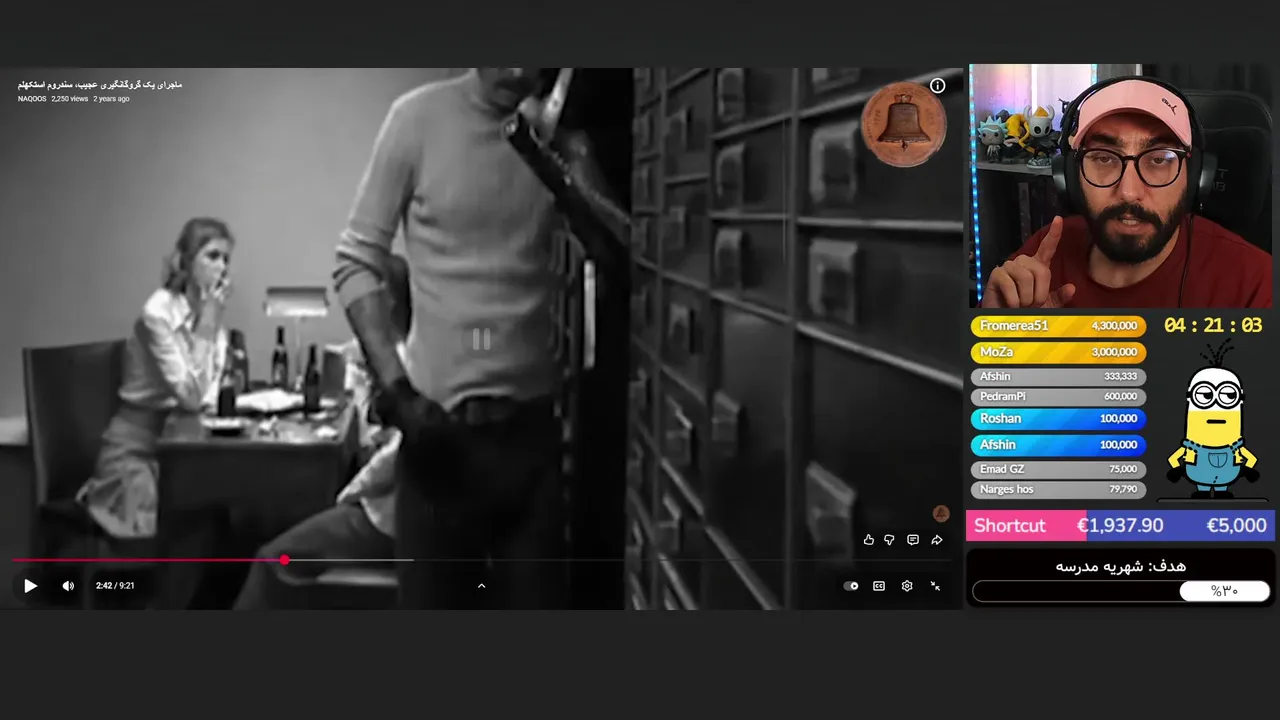Click the 3,000,000 amount next to MoZa
This screenshot has width=1280, height=720.
1114,352
